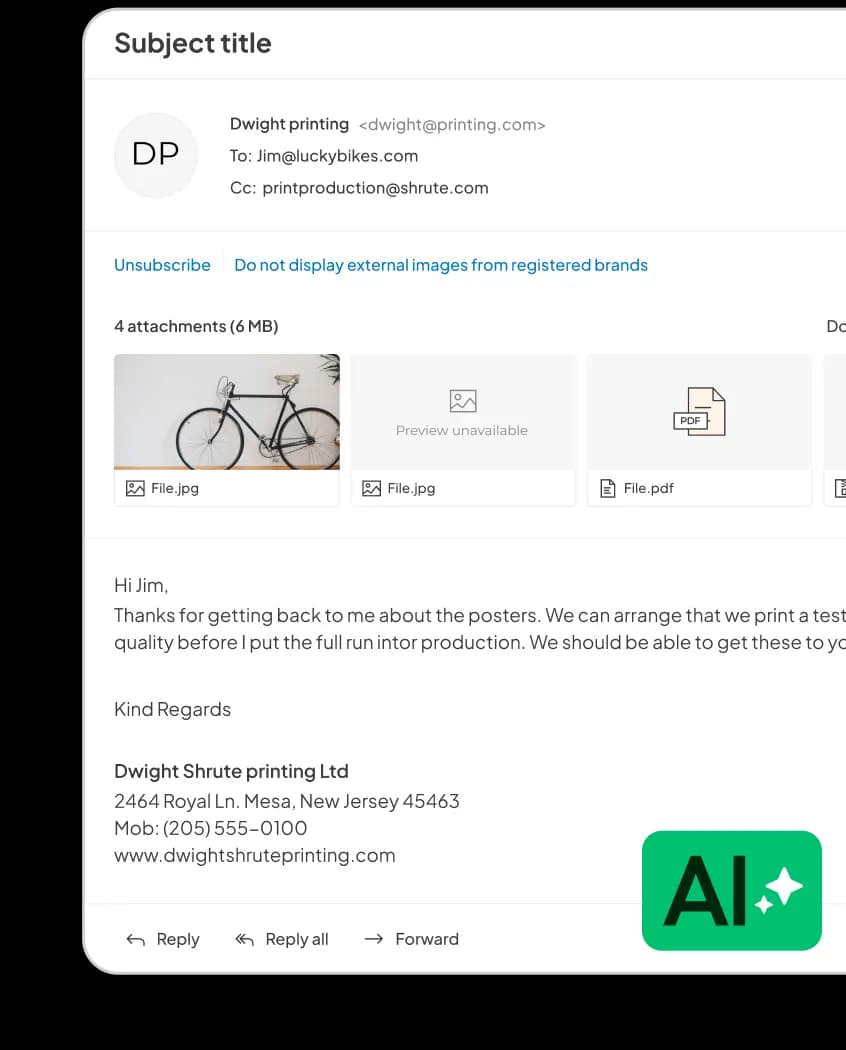Click the image icon beside first File.jpg
Viewport: 846px width, 1050px height.
point(135,488)
